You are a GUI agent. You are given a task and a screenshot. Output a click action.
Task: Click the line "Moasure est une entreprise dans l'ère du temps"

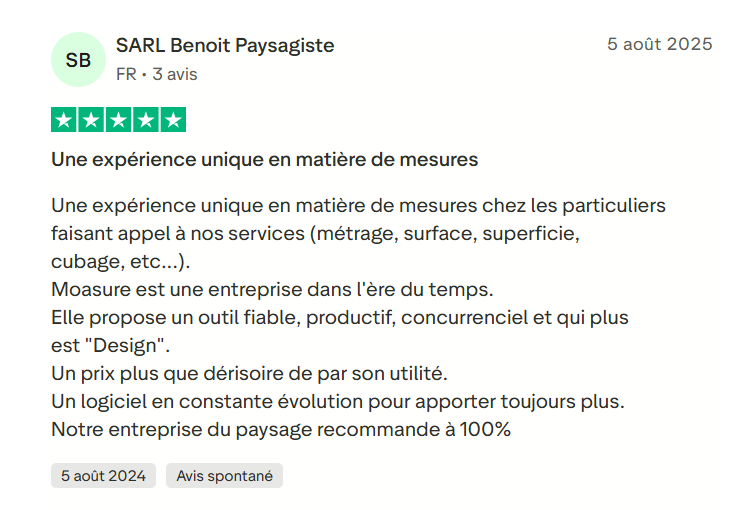coord(272,290)
